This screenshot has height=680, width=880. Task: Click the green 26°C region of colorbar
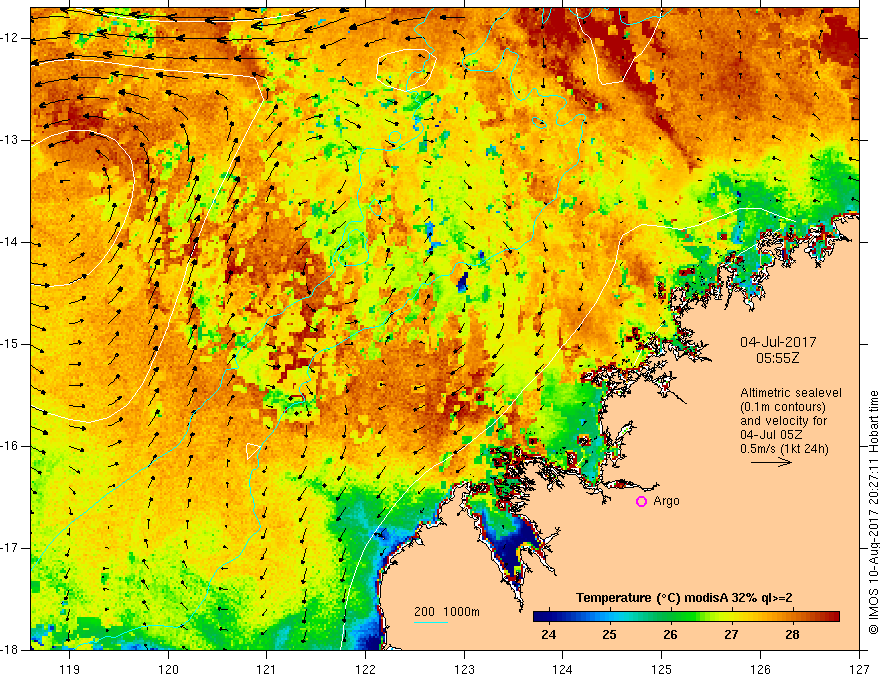[670, 617]
